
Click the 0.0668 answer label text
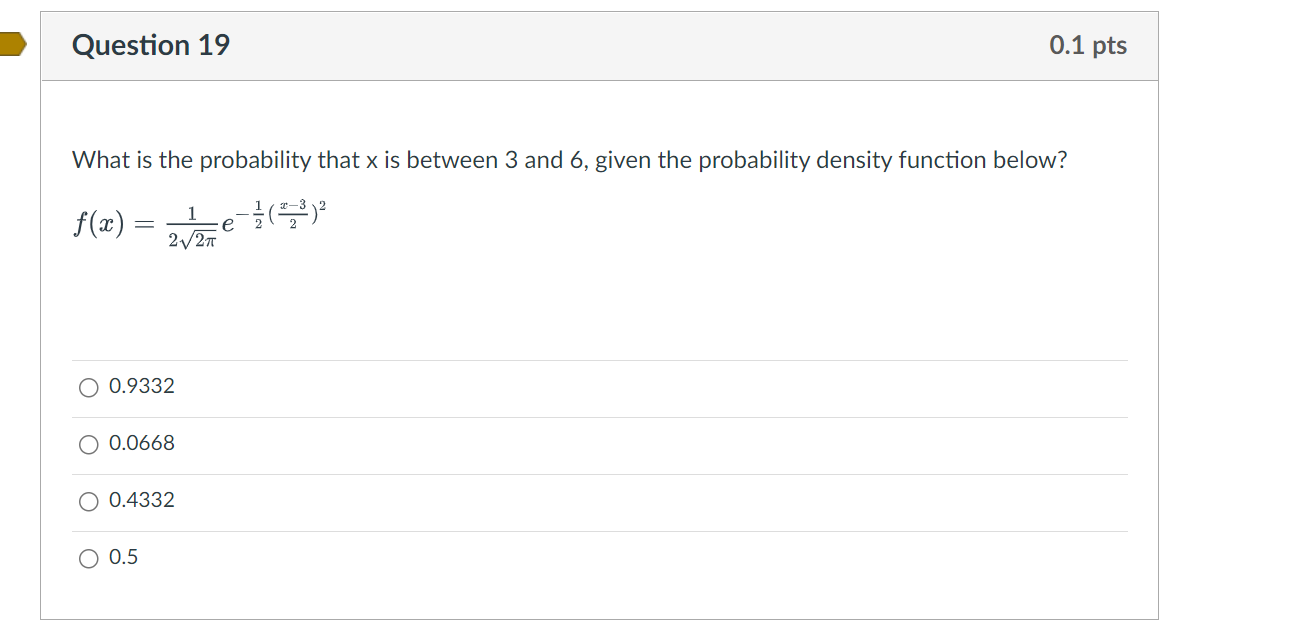pyautogui.click(x=141, y=444)
